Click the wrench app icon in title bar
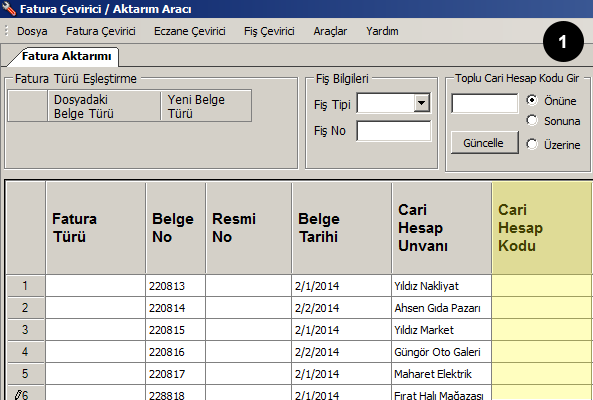This screenshot has width=593, height=400. pos(8,8)
